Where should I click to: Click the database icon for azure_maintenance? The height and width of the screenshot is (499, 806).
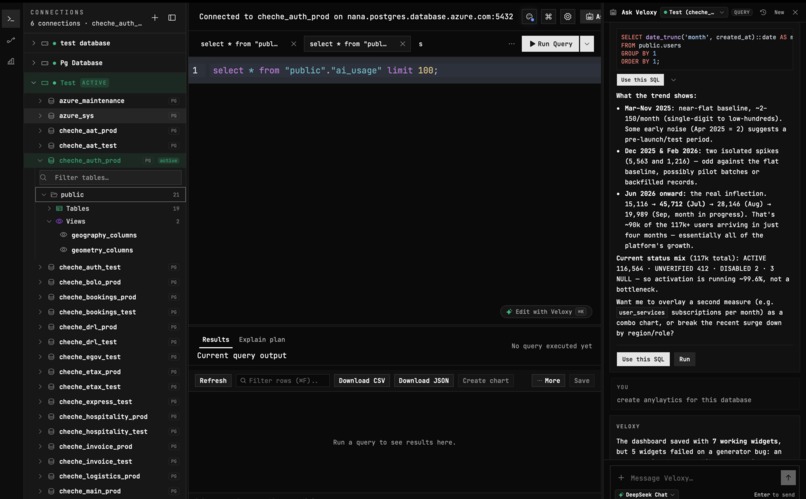point(51,101)
